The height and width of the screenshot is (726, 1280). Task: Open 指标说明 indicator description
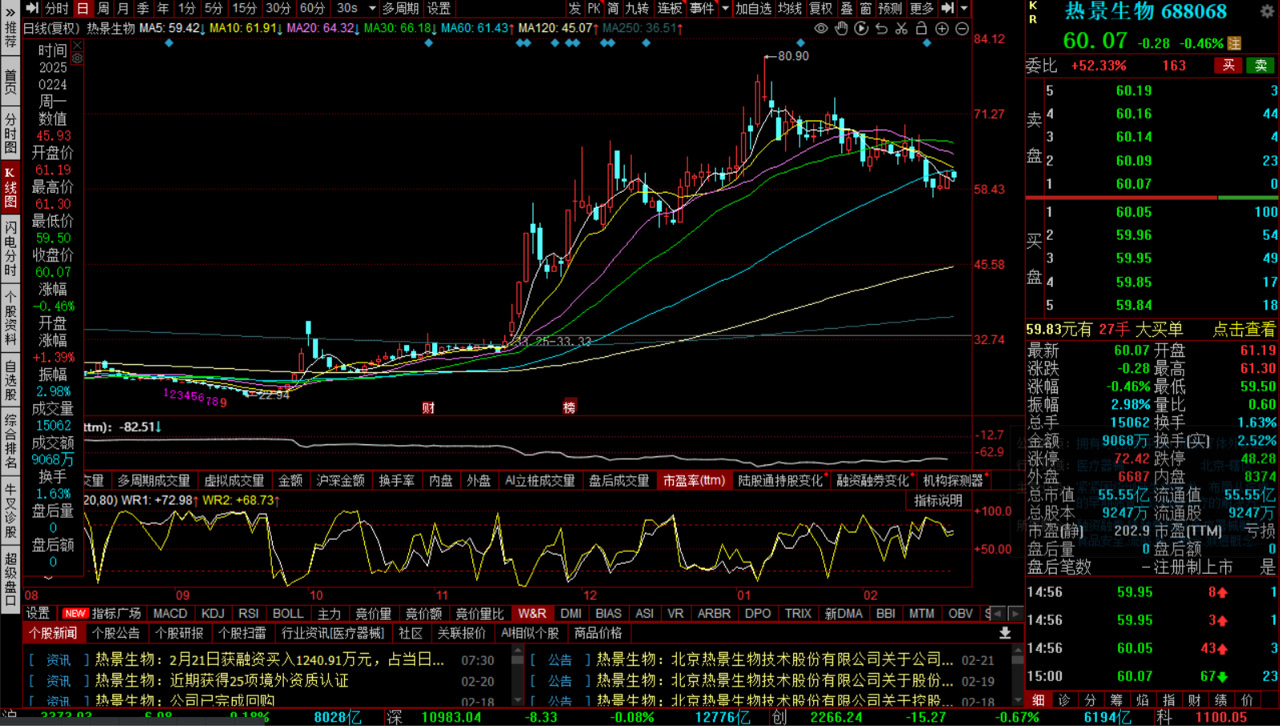click(x=938, y=500)
